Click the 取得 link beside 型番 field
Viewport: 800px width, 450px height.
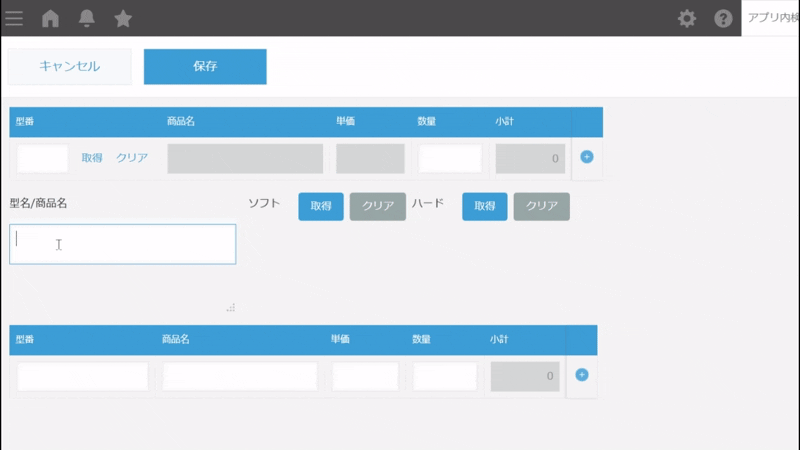(x=92, y=158)
